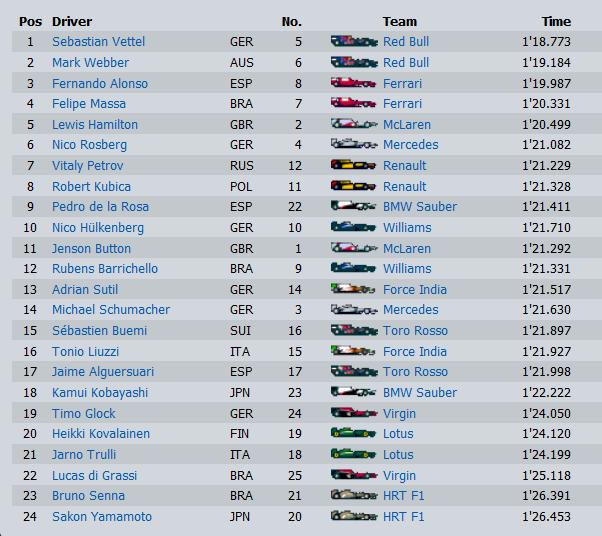Open the Williams team link in Nico Hülkenberg's row
Image resolution: width=602 pixels, height=536 pixels.
[x=407, y=228]
